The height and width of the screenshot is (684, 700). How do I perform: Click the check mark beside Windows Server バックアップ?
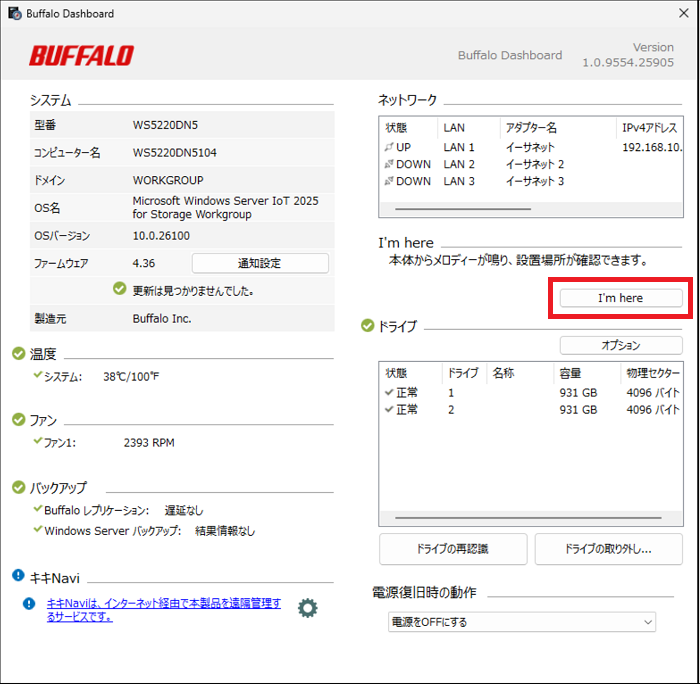click(x=38, y=529)
